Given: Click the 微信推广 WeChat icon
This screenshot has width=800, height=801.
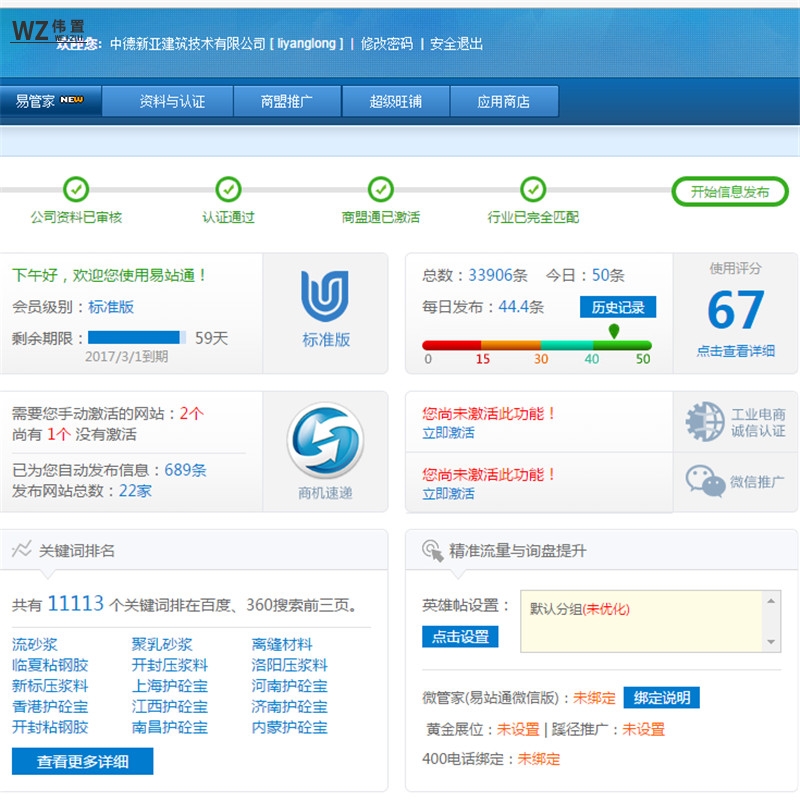Looking at the screenshot, I should (705, 481).
